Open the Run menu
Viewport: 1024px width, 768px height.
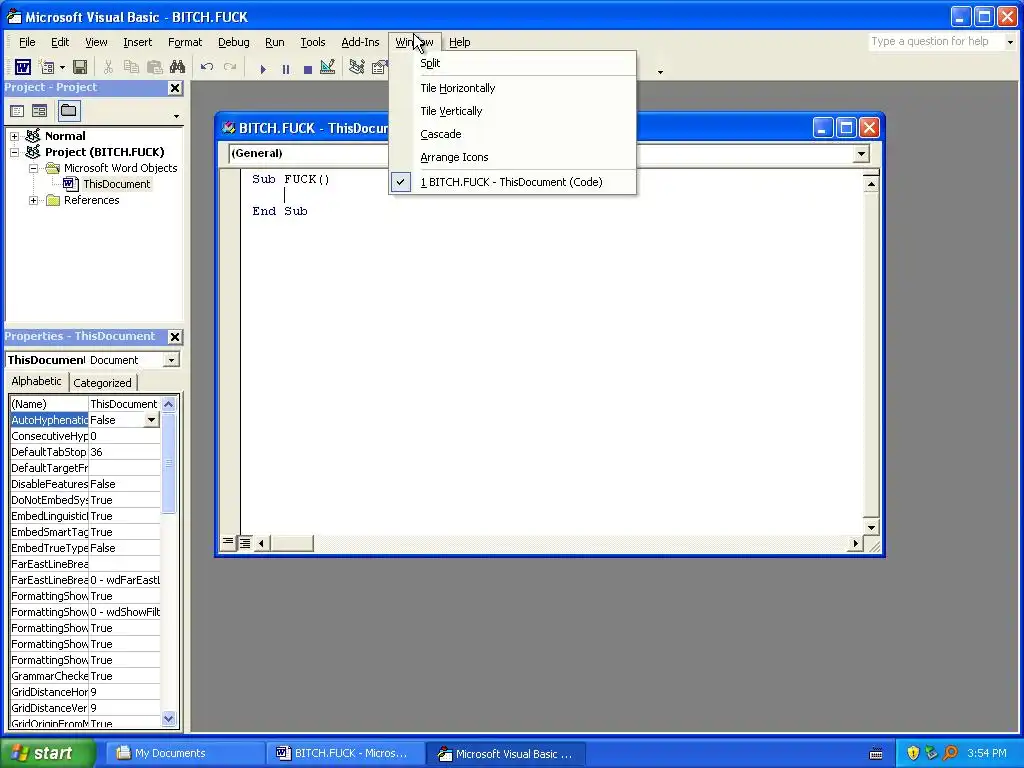coord(274,42)
